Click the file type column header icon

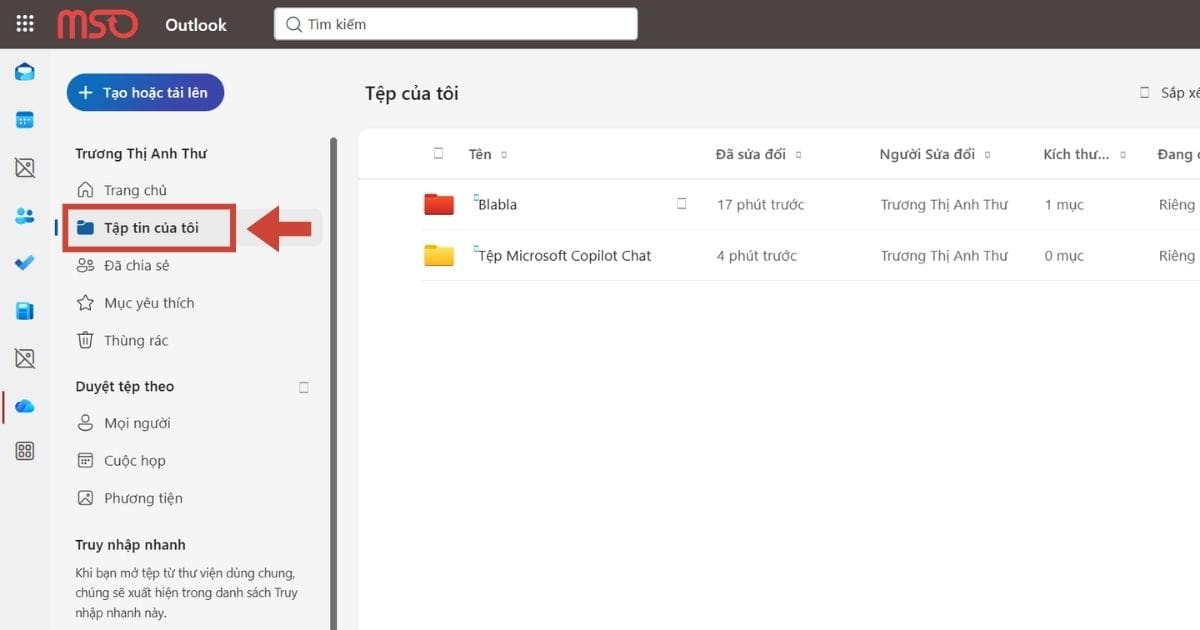pyautogui.click(x=438, y=154)
